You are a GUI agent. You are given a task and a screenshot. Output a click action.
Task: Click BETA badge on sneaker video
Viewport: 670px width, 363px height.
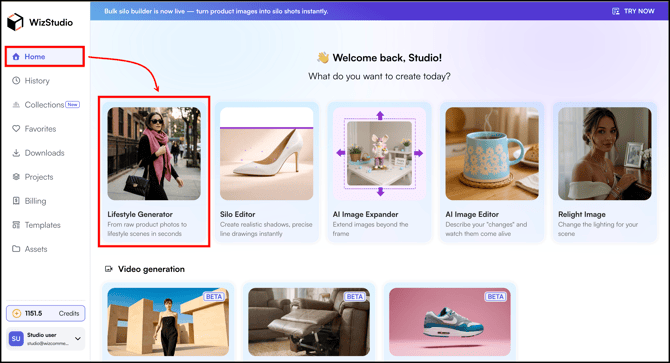[496, 296]
